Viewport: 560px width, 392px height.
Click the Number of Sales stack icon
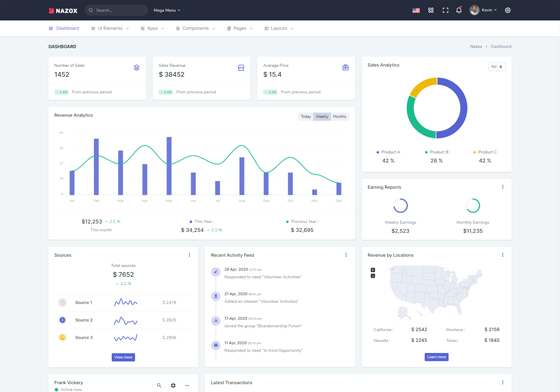coord(136,67)
